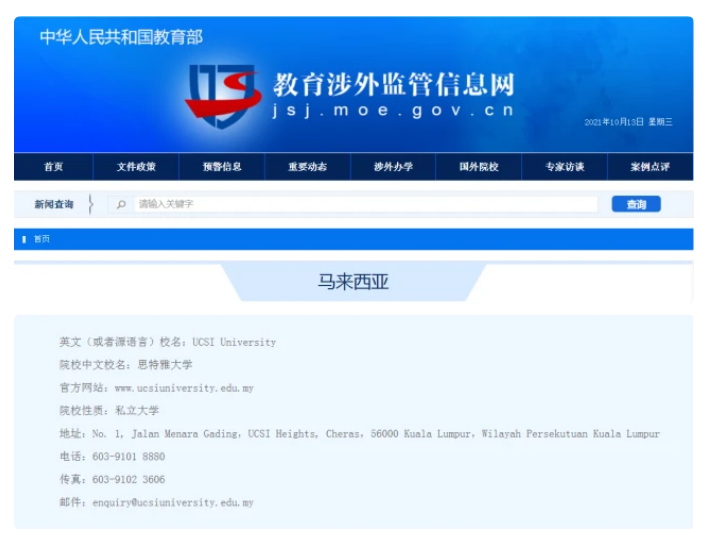This screenshot has width=712, height=542.
Task: Click fax number 603-9102 3606
Action: click(x=129, y=479)
